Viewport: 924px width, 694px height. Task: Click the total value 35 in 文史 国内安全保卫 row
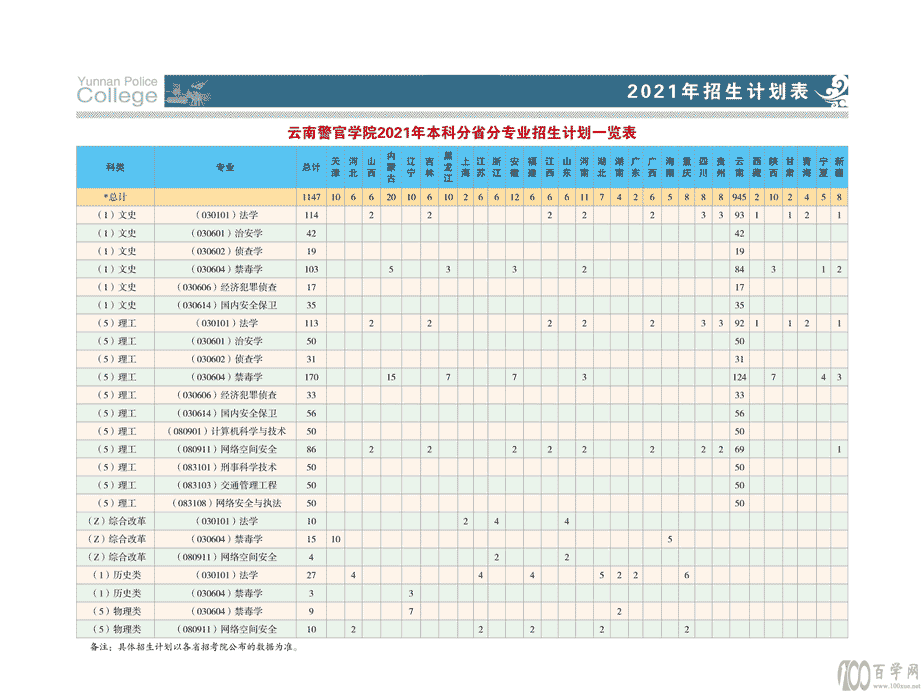point(311,305)
